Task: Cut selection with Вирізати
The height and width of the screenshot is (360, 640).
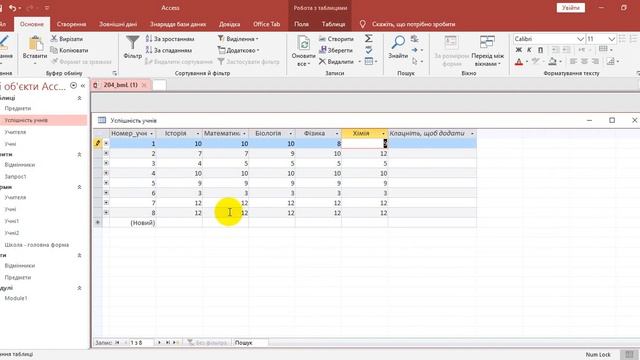Action: click(67, 39)
